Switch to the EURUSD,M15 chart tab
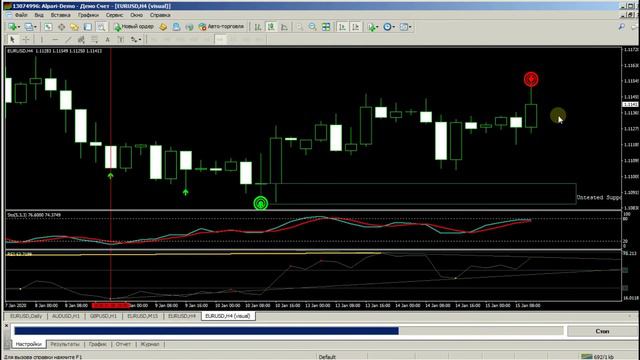 pyautogui.click(x=142, y=316)
